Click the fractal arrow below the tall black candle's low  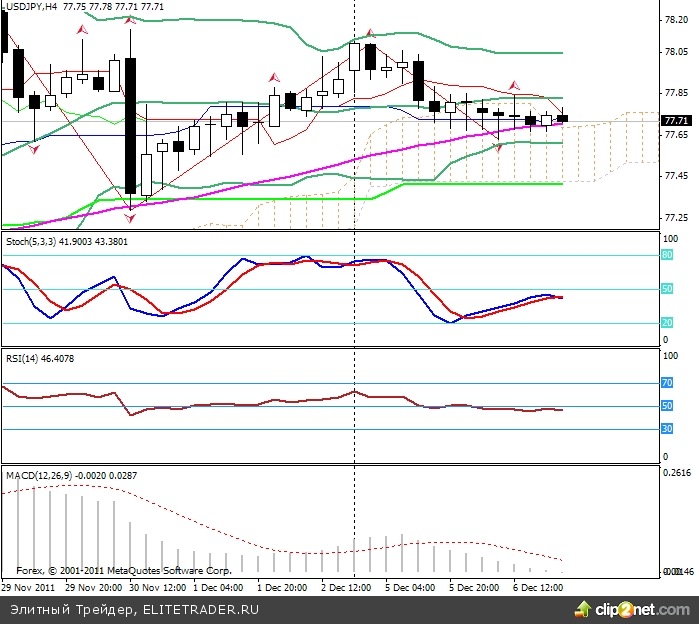click(129, 208)
